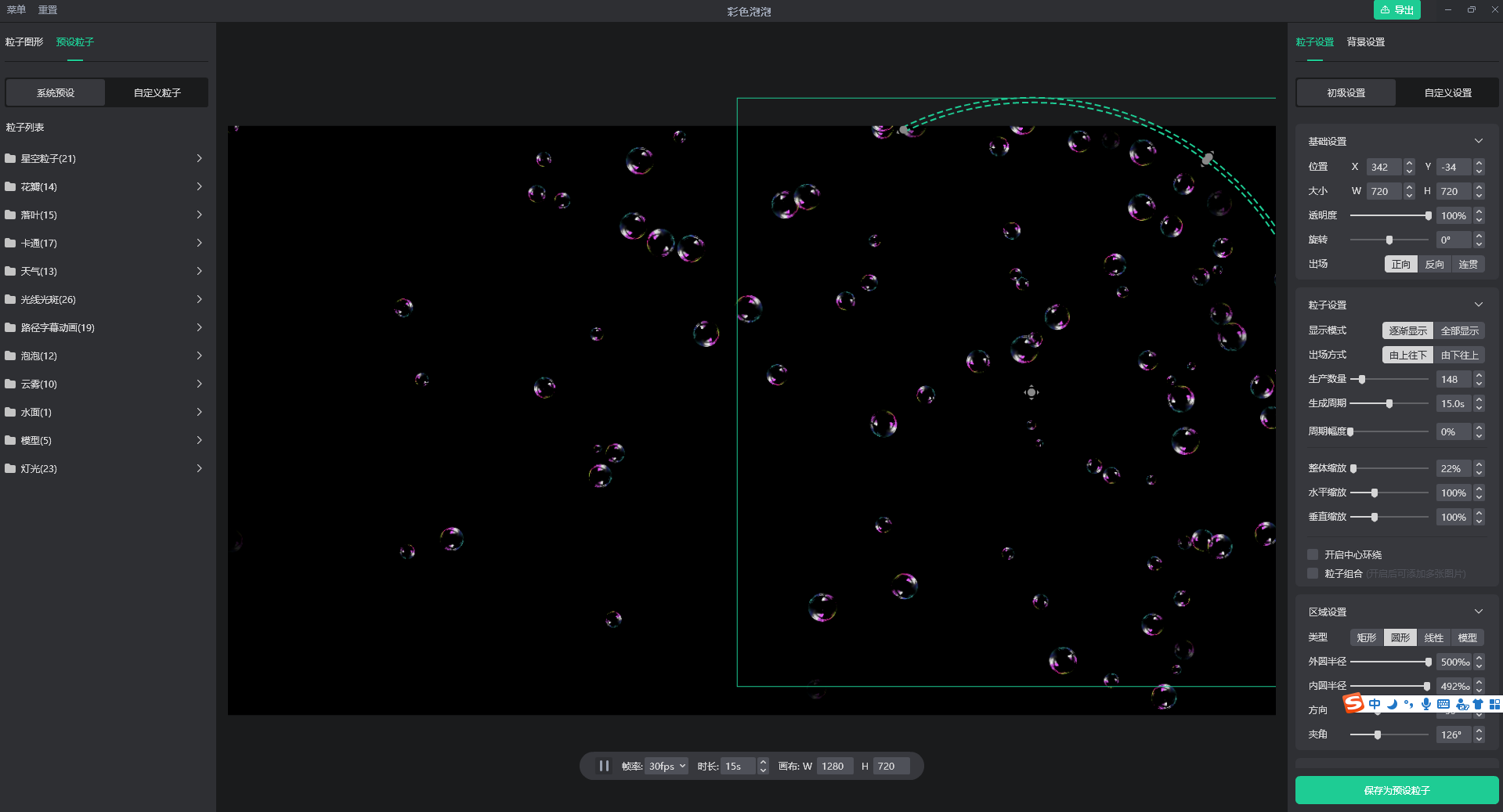Click 保存为预设粒子 button

pyautogui.click(x=1396, y=790)
